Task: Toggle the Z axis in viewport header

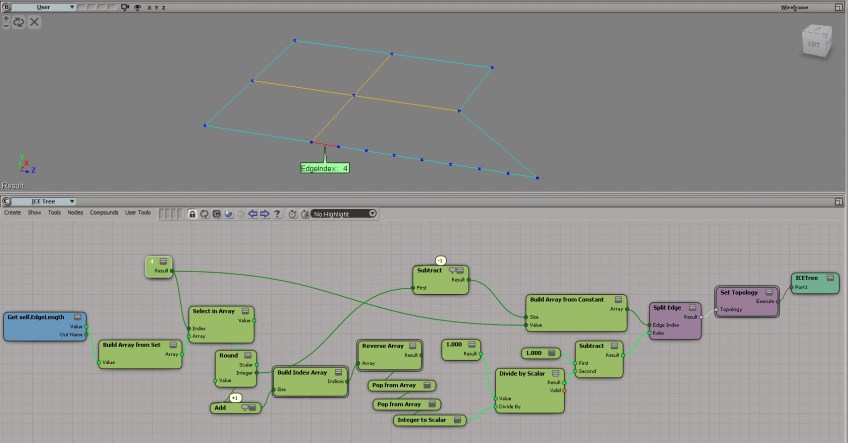Action: pyautogui.click(x=161, y=7)
